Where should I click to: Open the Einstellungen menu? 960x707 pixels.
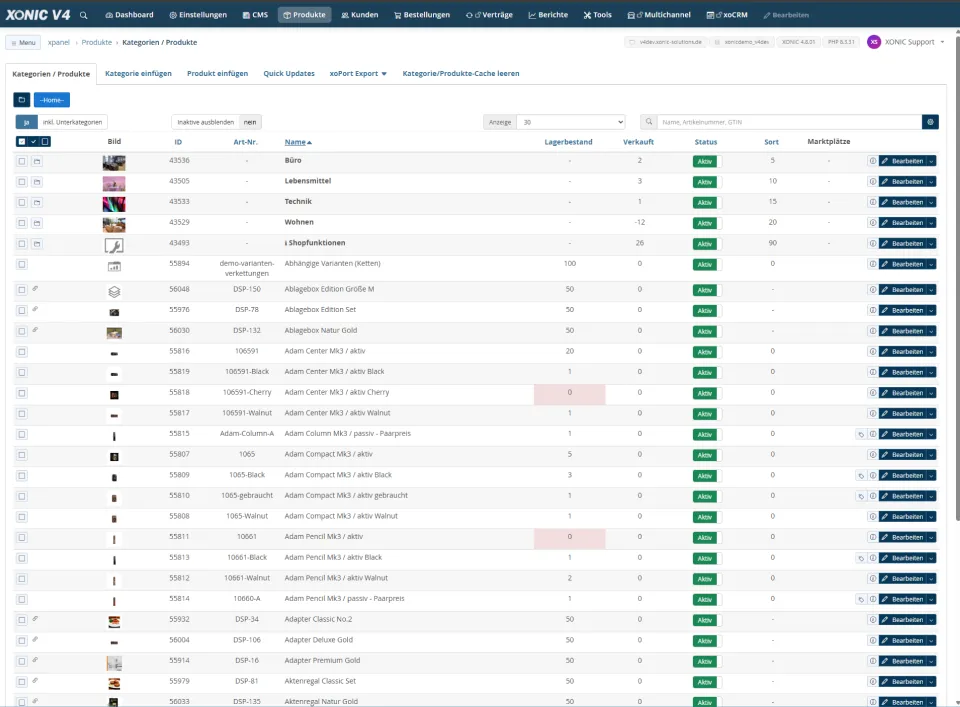pos(198,15)
